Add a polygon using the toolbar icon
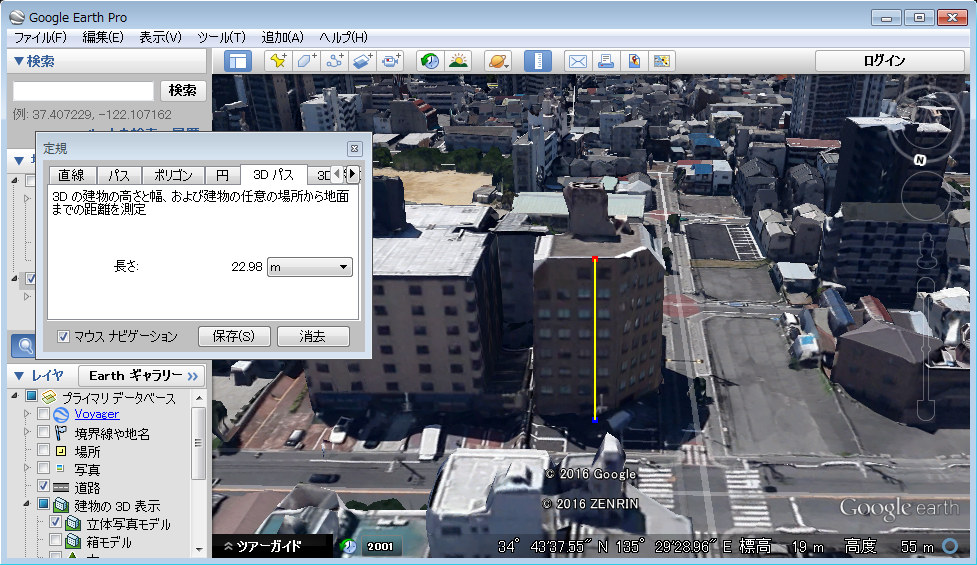Screen dimensions: 977x565 (x=307, y=61)
